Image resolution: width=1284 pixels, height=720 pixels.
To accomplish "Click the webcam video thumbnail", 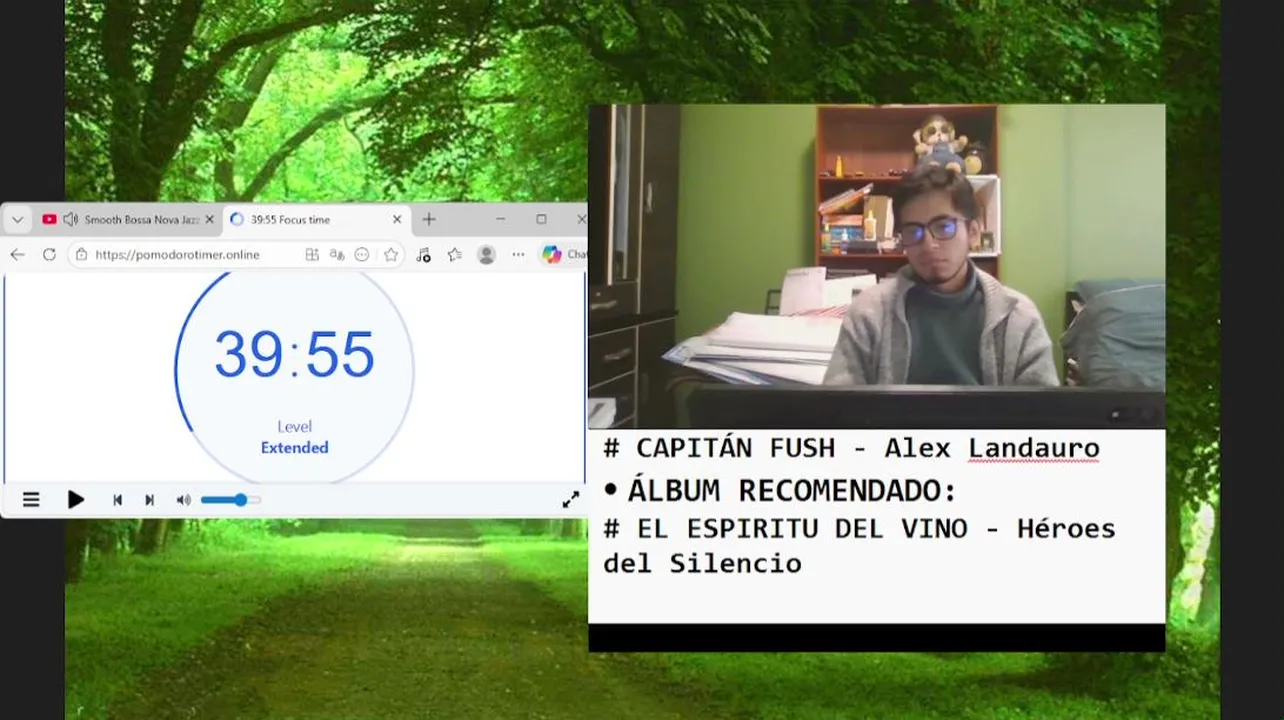I will pyautogui.click(x=876, y=267).
